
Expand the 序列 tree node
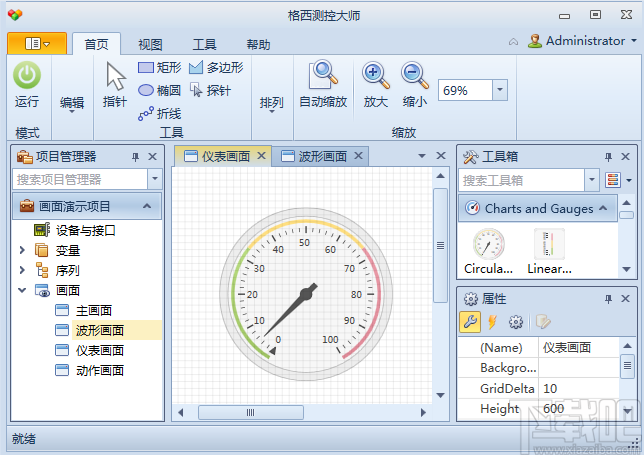[x=22, y=270]
